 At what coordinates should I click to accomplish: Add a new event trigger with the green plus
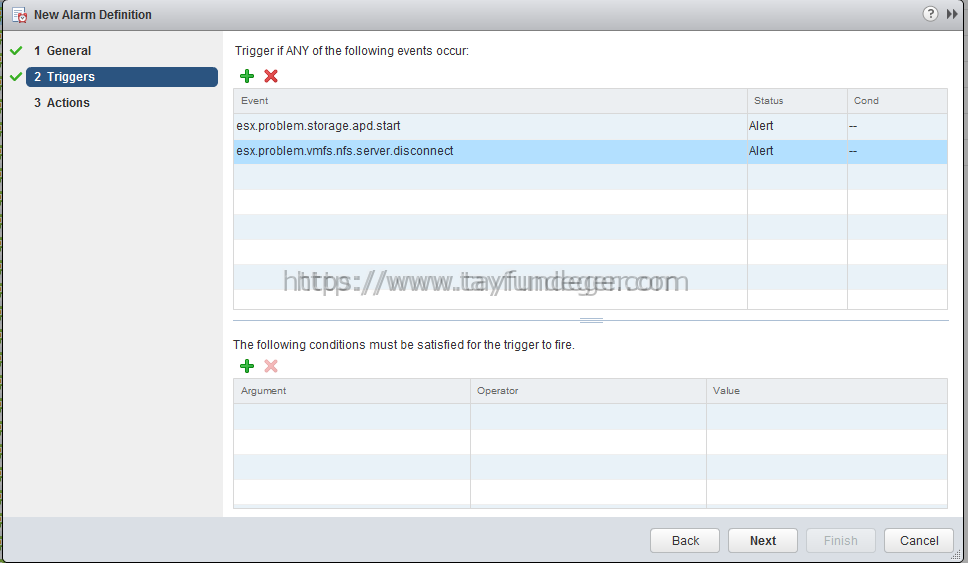pyautogui.click(x=247, y=76)
